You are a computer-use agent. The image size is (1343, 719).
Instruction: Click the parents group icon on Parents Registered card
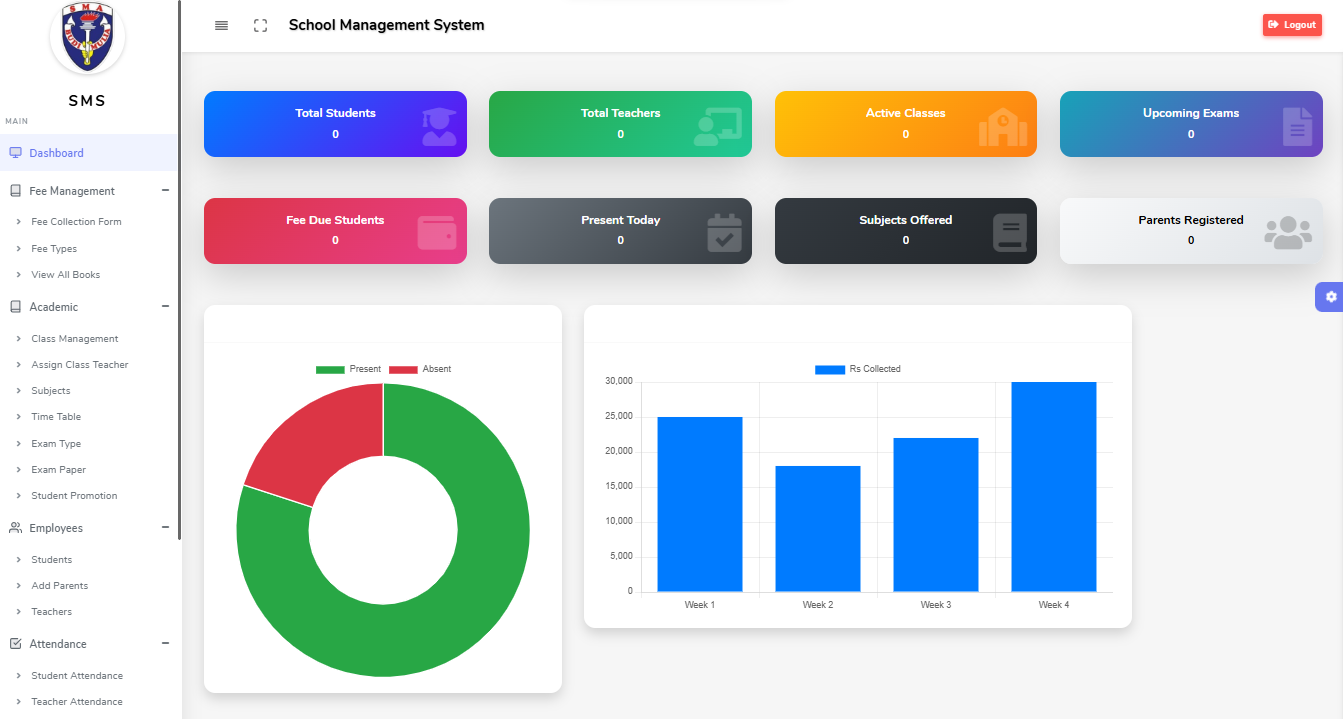[1290, 231]
